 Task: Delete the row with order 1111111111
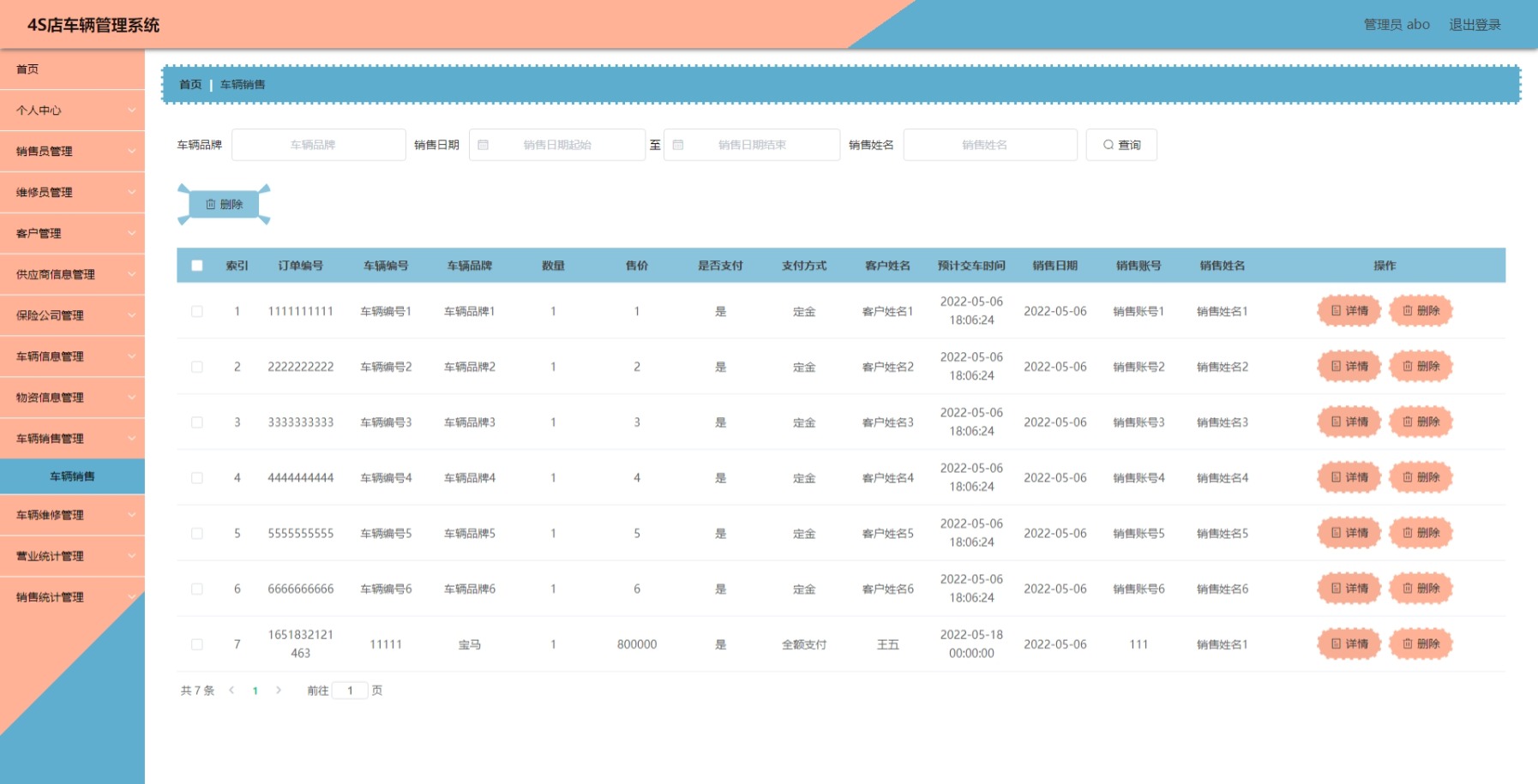[x=1421, y=311]
